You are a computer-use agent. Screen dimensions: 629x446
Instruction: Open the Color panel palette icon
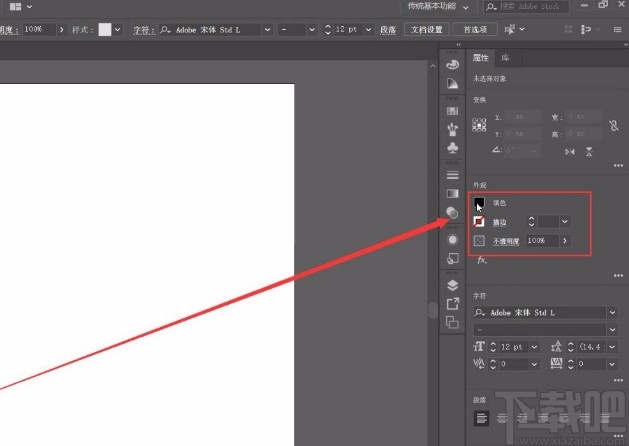coord(452,64)
